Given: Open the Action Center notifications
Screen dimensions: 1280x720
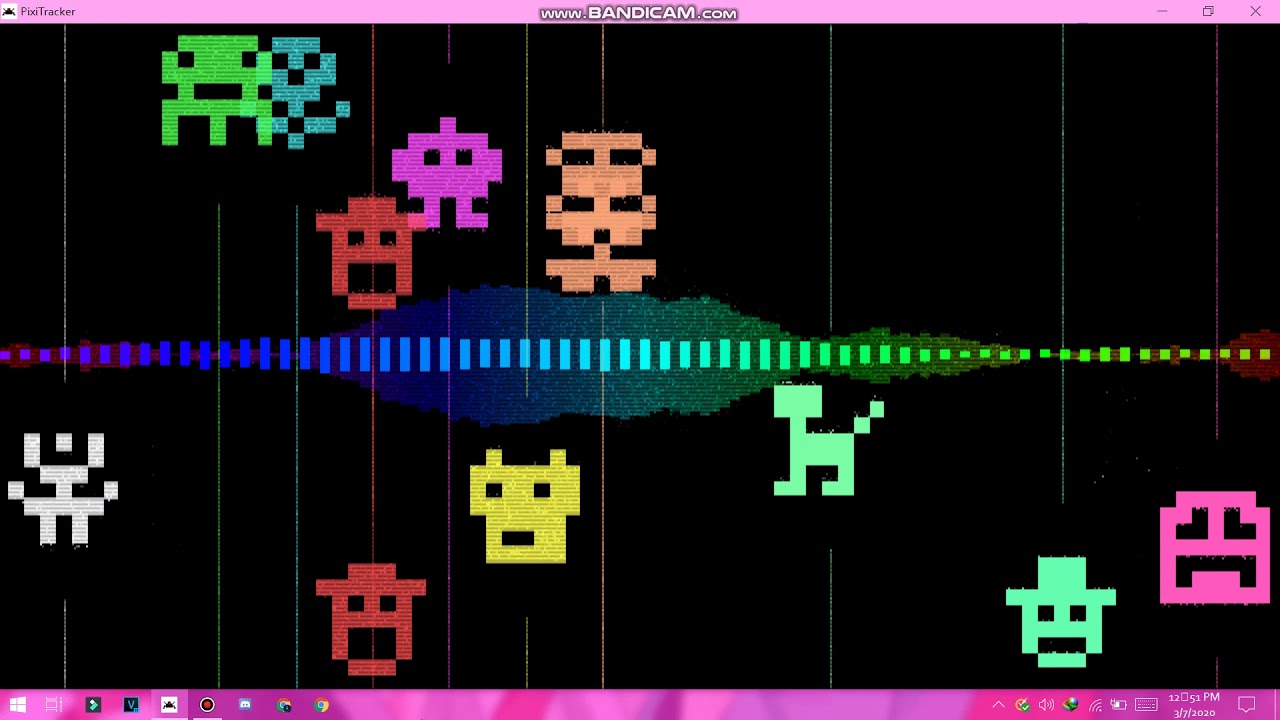Looking at the screenshot, I should pos(1247,705).
